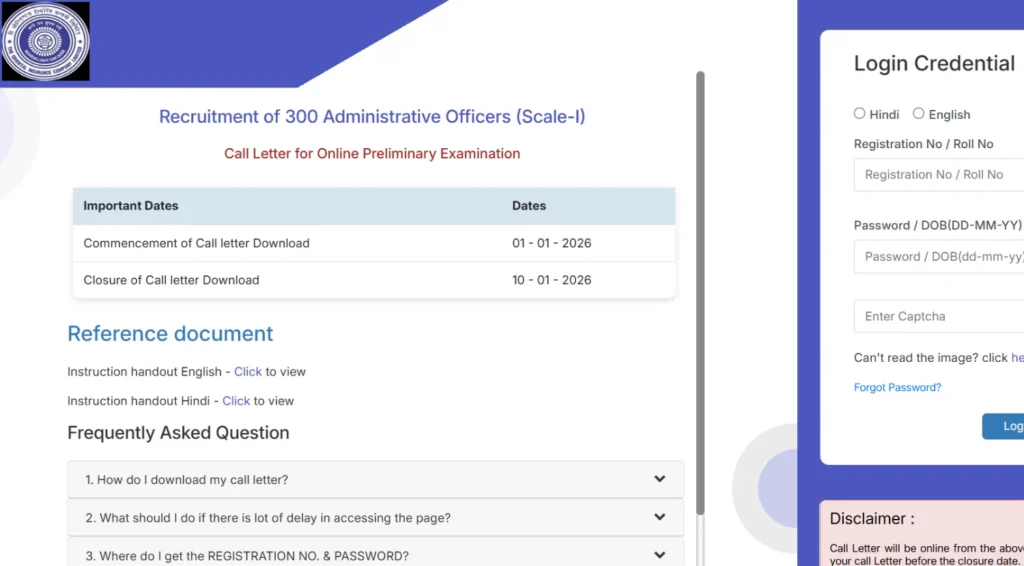Click the 'Frequently Asked Question' heading

click(x=178, y=433)
